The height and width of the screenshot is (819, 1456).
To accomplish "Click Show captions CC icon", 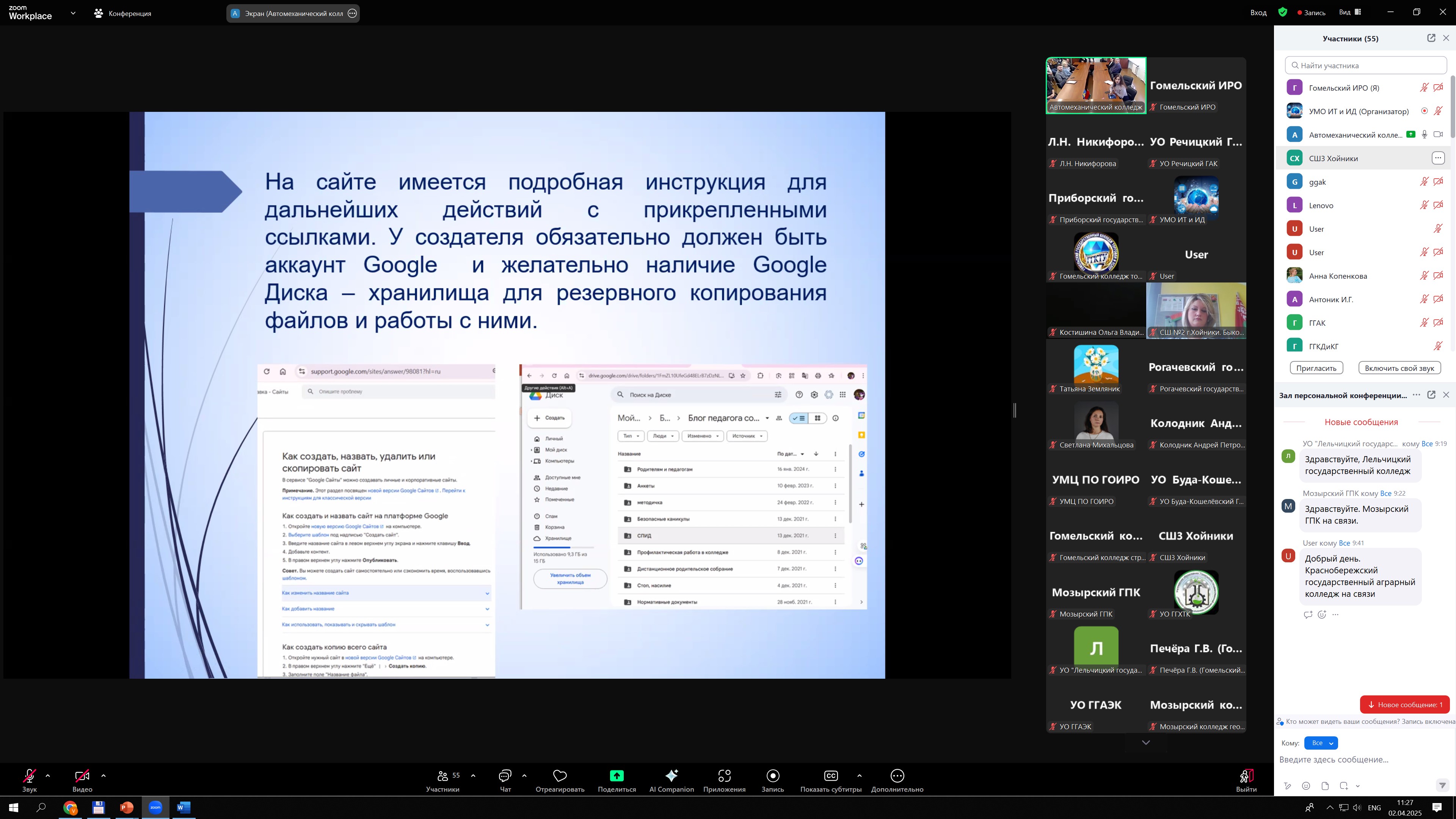I will 830,776.
